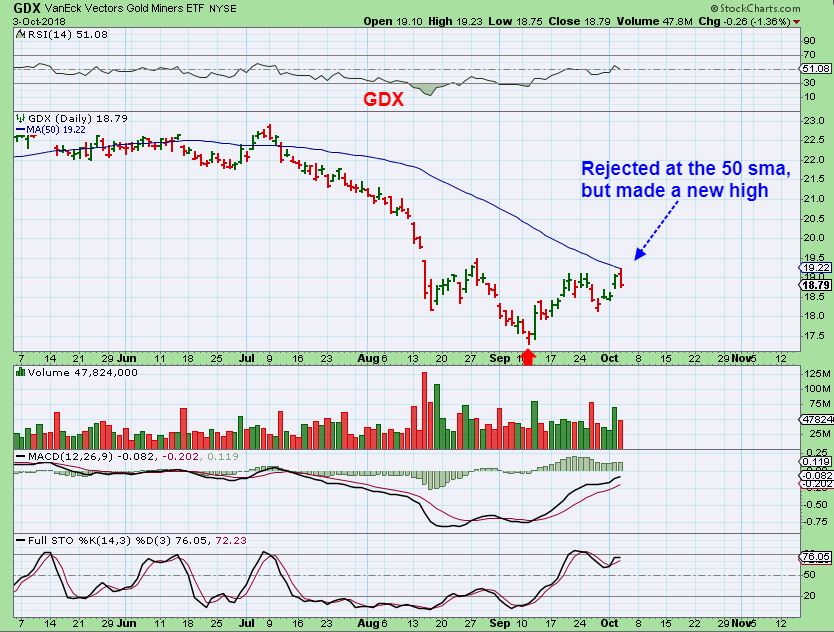Click the High 19.23 value
834x632 pixels.
coord(455,21)
